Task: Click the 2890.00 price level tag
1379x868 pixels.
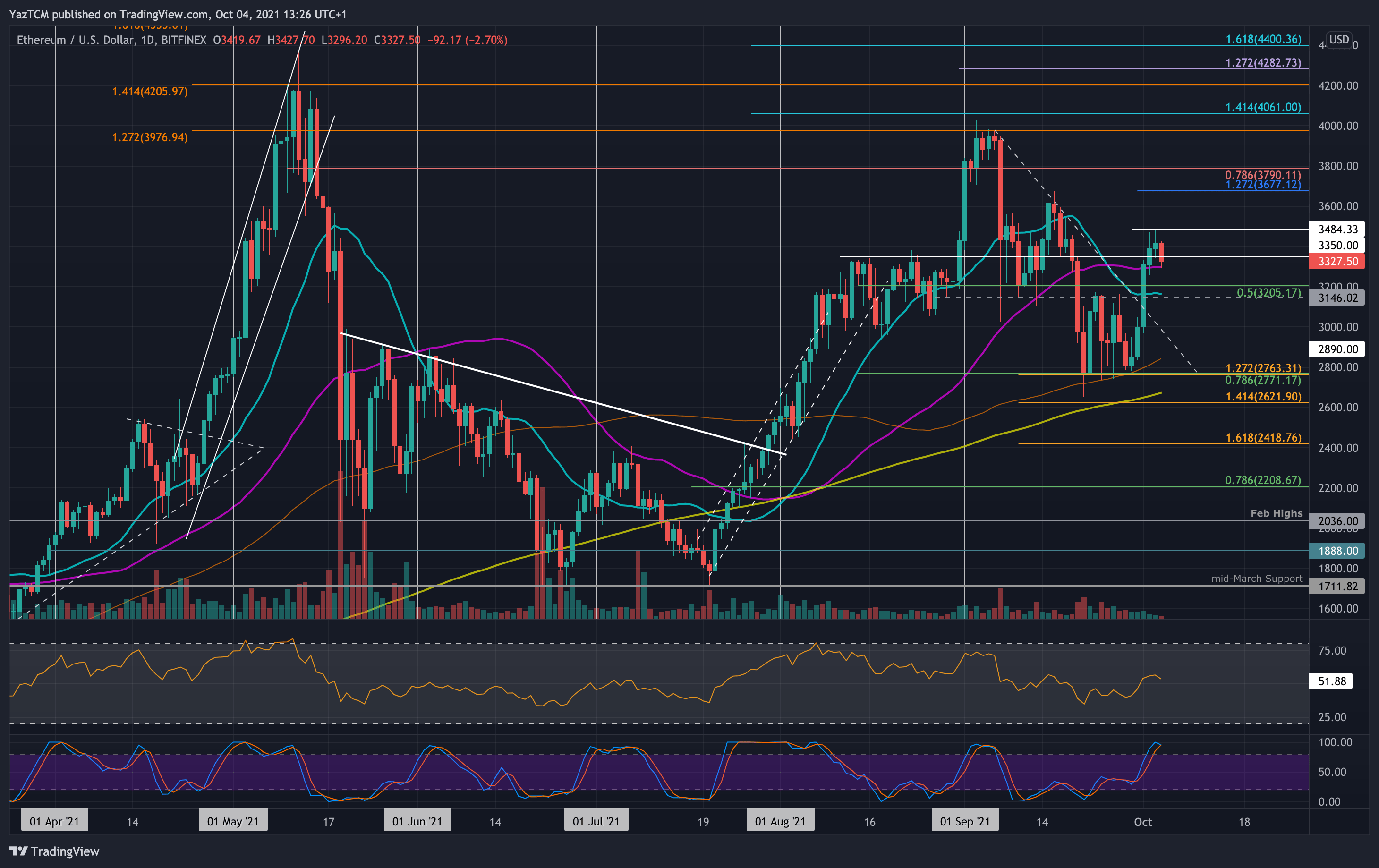Action: 1337,349
